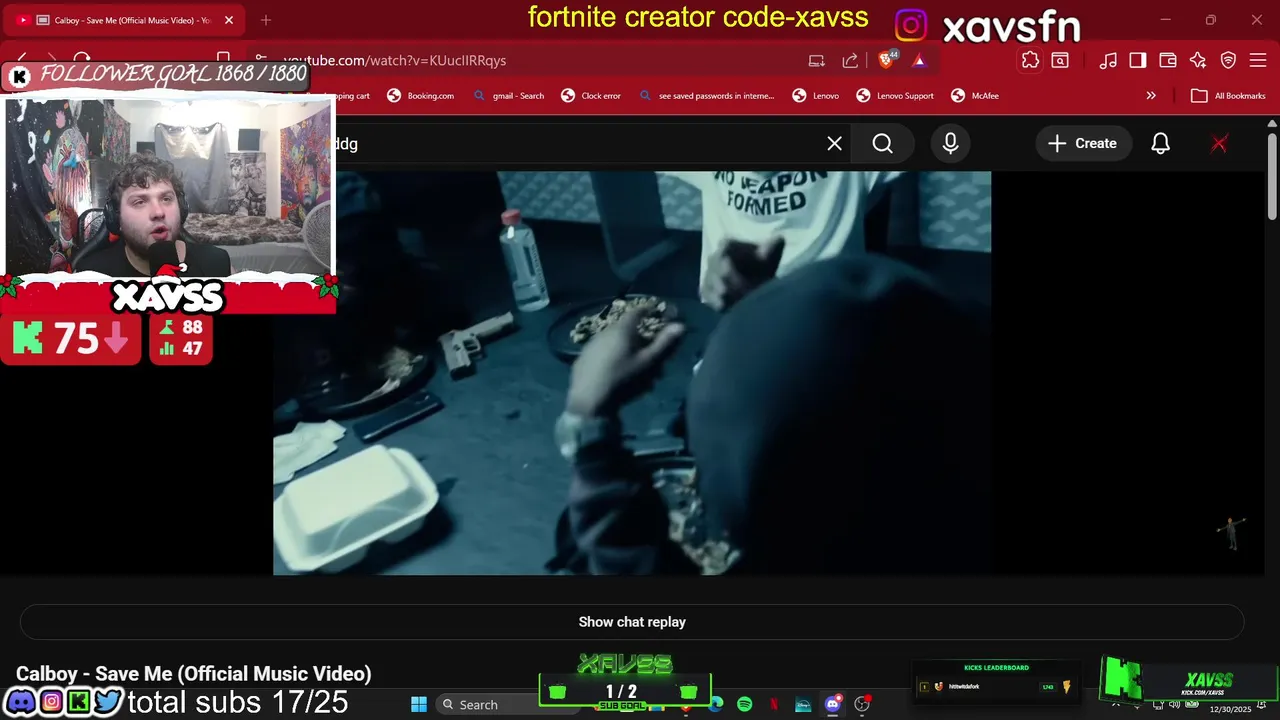Viewport: 1280px width, 720px height.
Task: Open Netflix from the taskbar
Action: (x=774, y=704)
